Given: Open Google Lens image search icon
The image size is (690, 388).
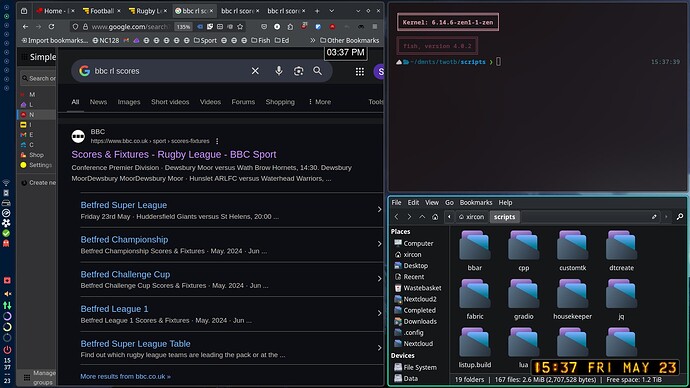Looking at the screenshot, I should click(298, 71).
